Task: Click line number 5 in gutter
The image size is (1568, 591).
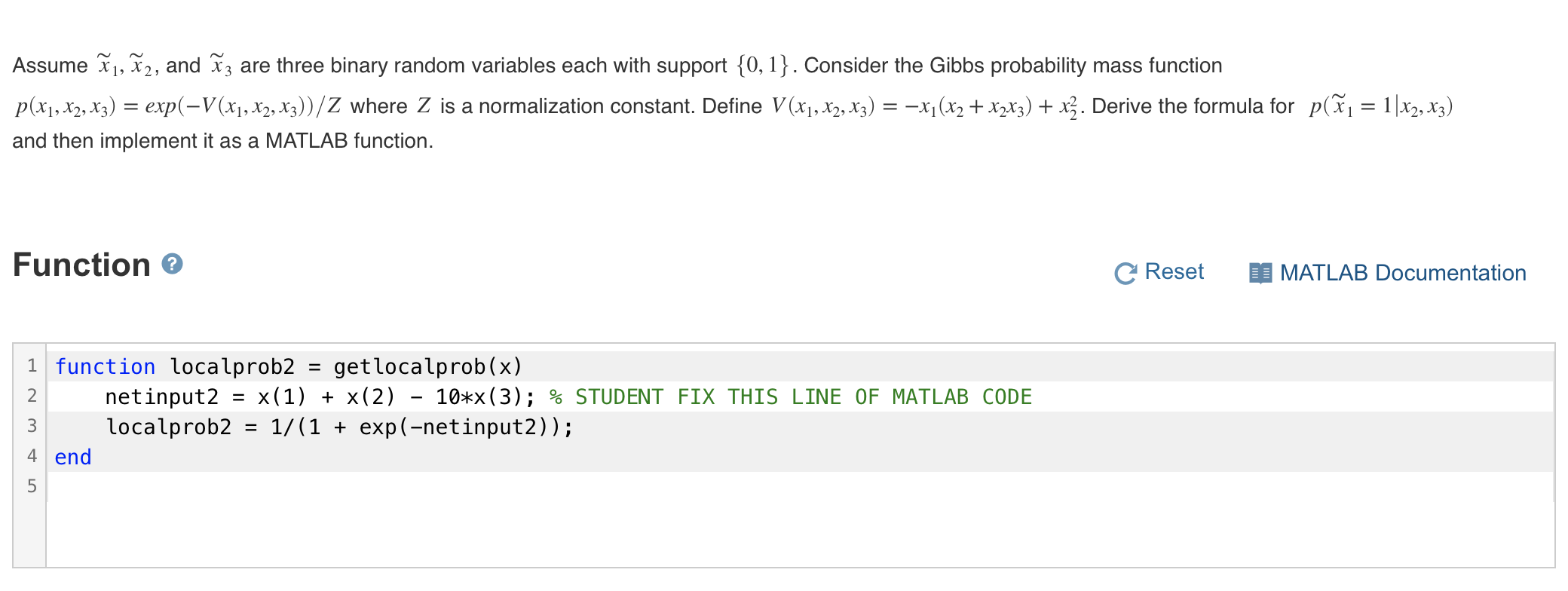Action: 32,487
